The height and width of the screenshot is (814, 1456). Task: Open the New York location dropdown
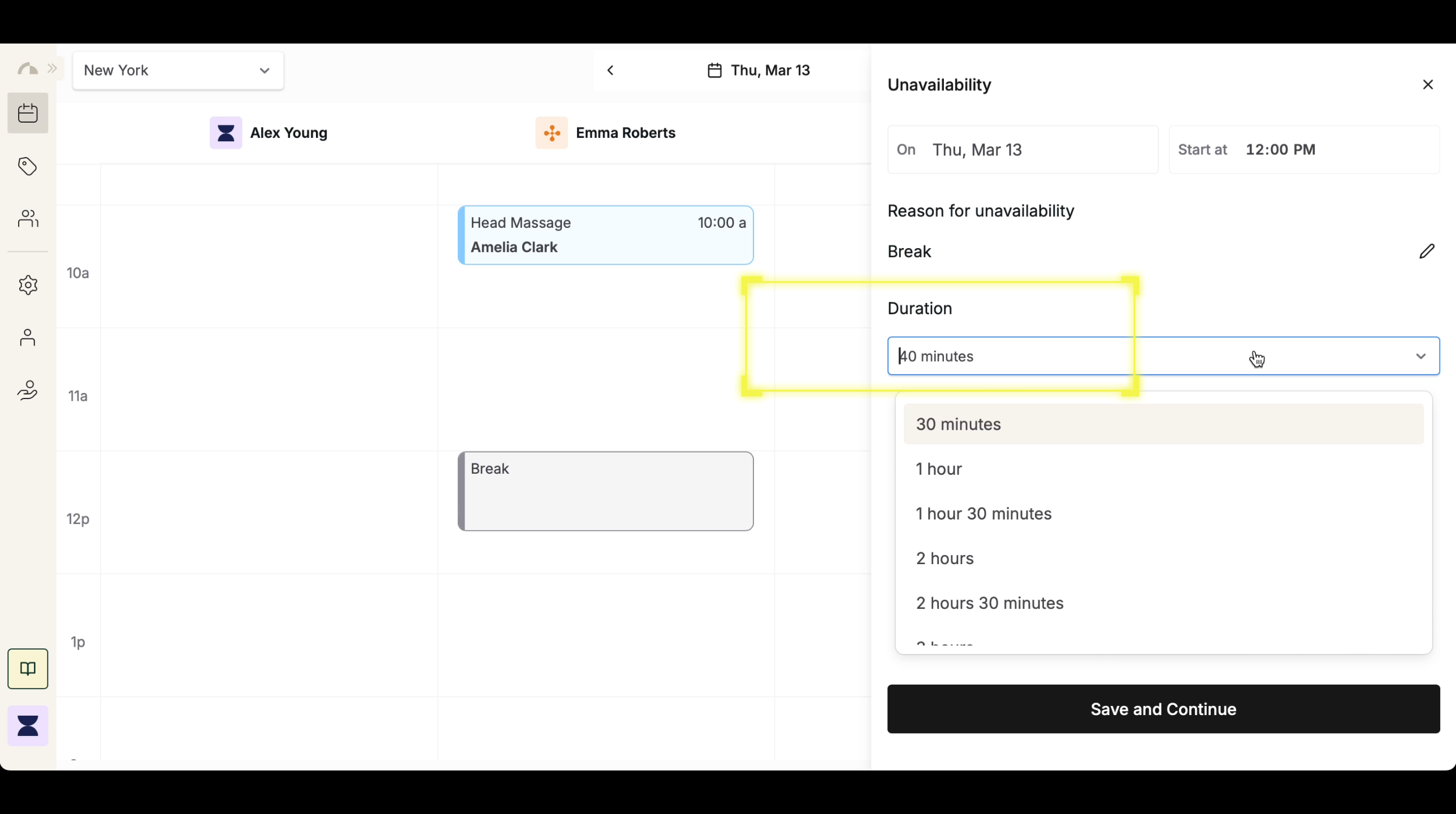(x=178, y=71)
